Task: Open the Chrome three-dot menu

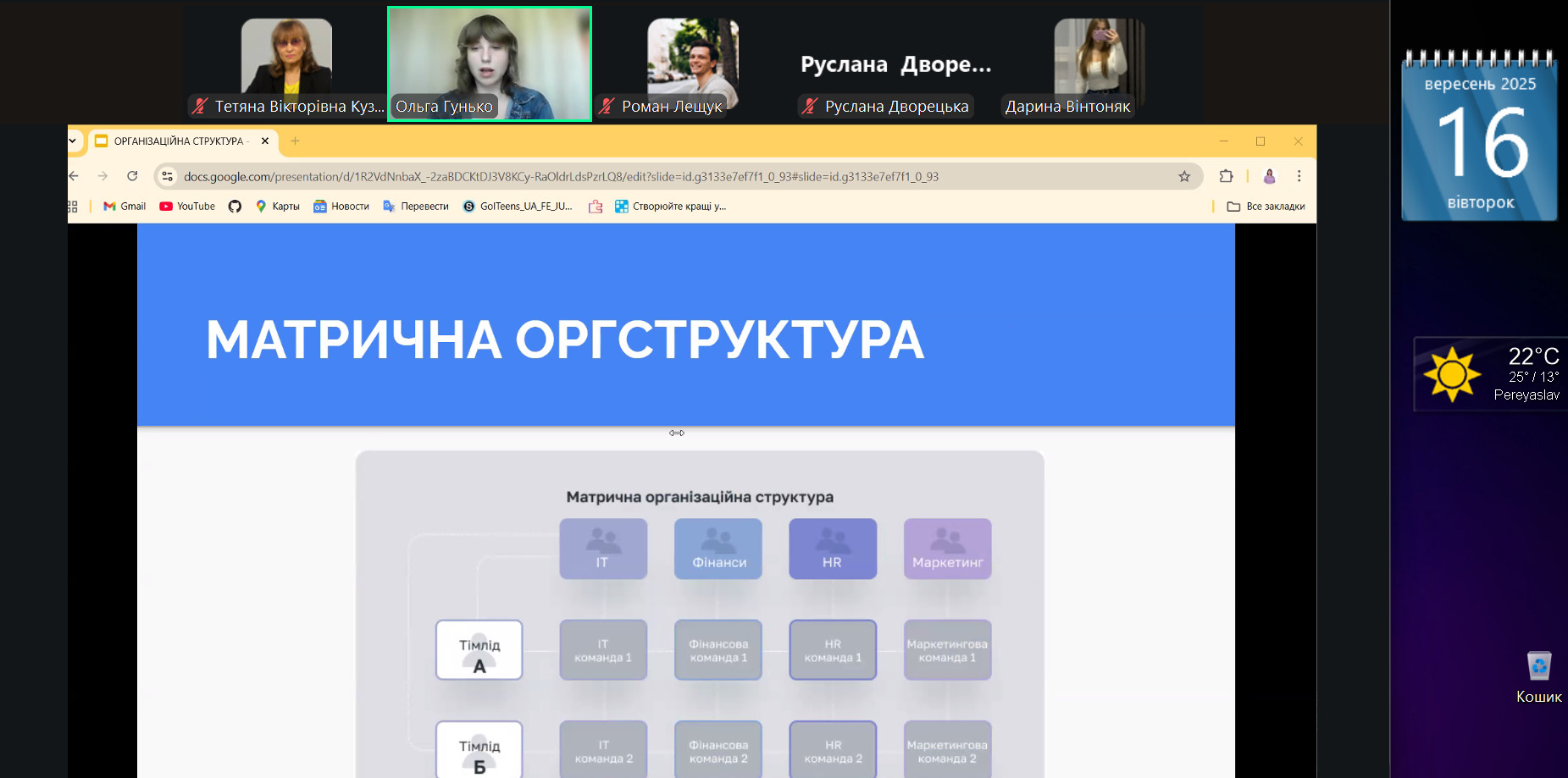Action: [1299, 176]
